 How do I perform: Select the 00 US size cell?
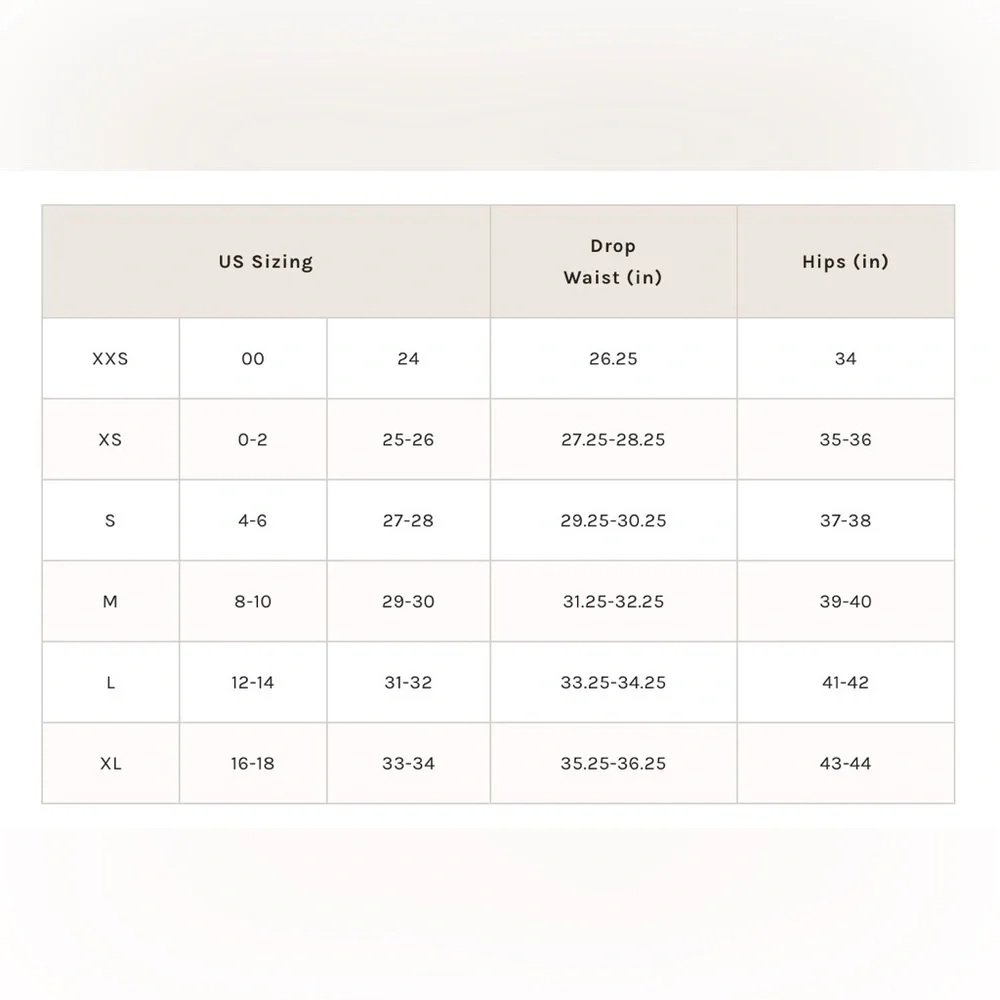click(253, 358)
